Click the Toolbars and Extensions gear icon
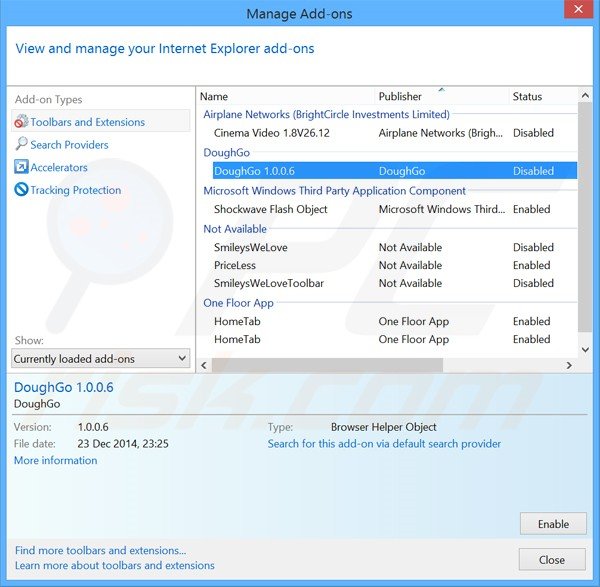 tap(21, 122)
